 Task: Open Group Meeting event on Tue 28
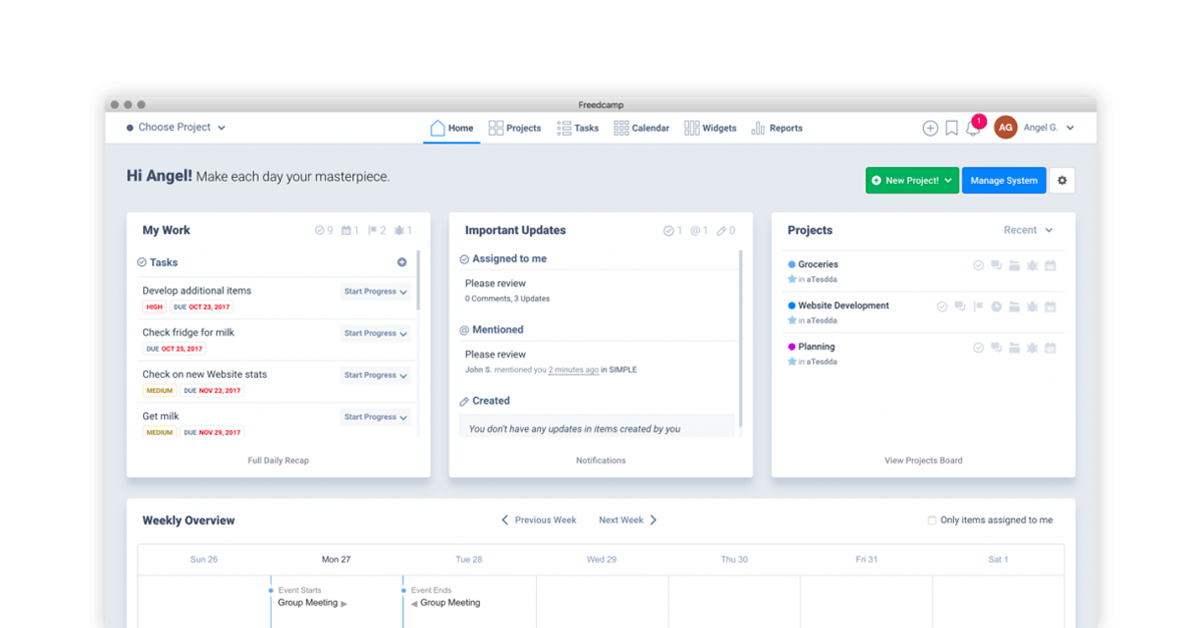[446, 603]
